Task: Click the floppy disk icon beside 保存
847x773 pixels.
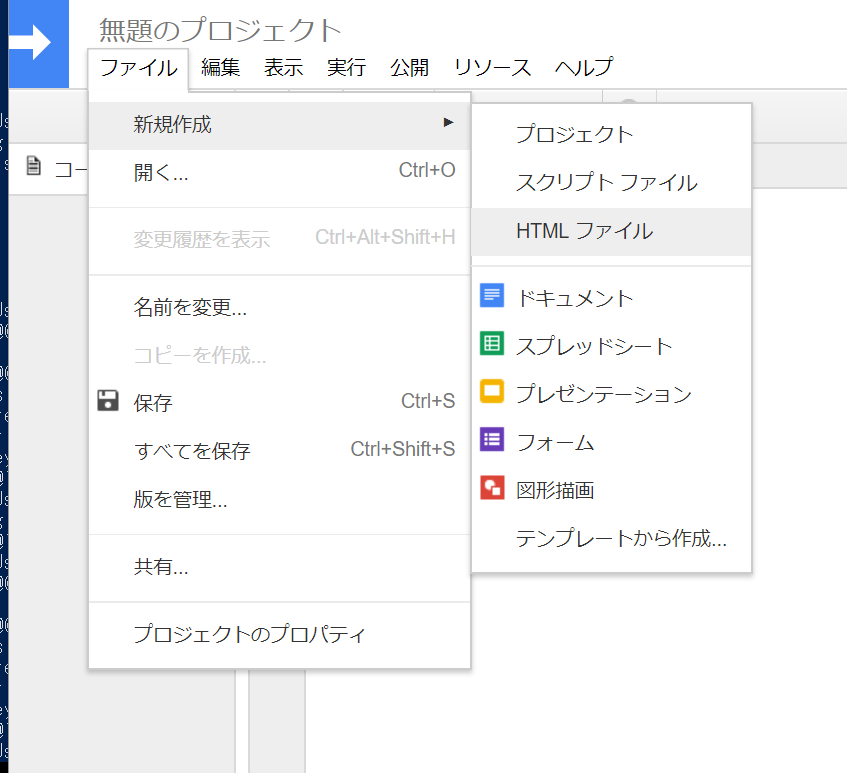Action: click(x=107, y=400)
